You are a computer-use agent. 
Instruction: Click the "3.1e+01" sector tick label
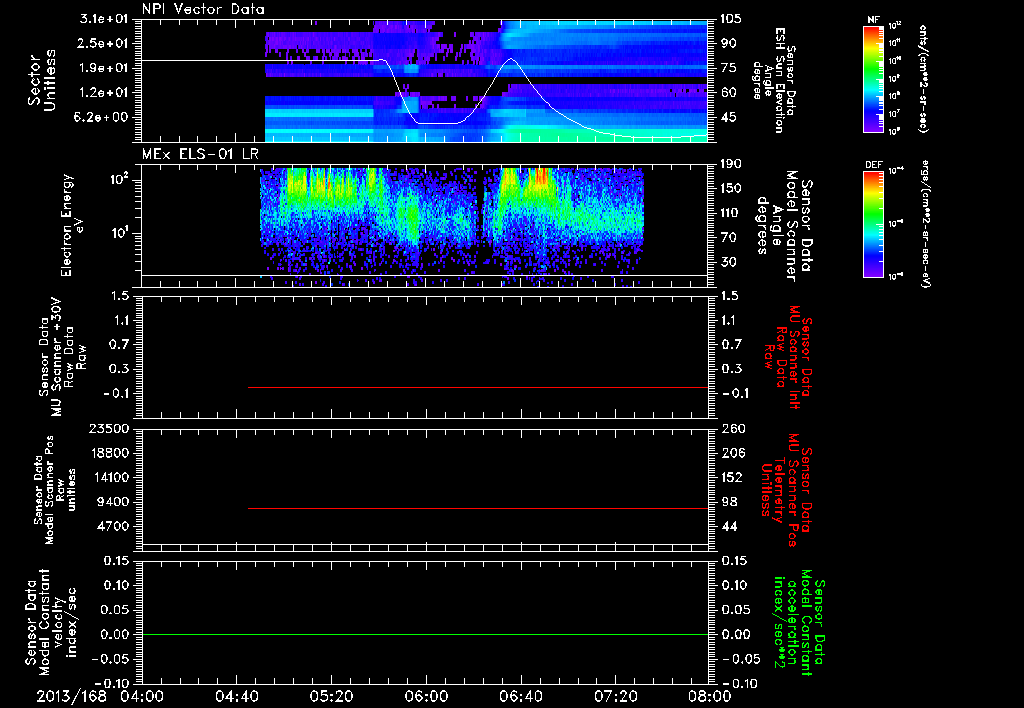pos(104,19)
